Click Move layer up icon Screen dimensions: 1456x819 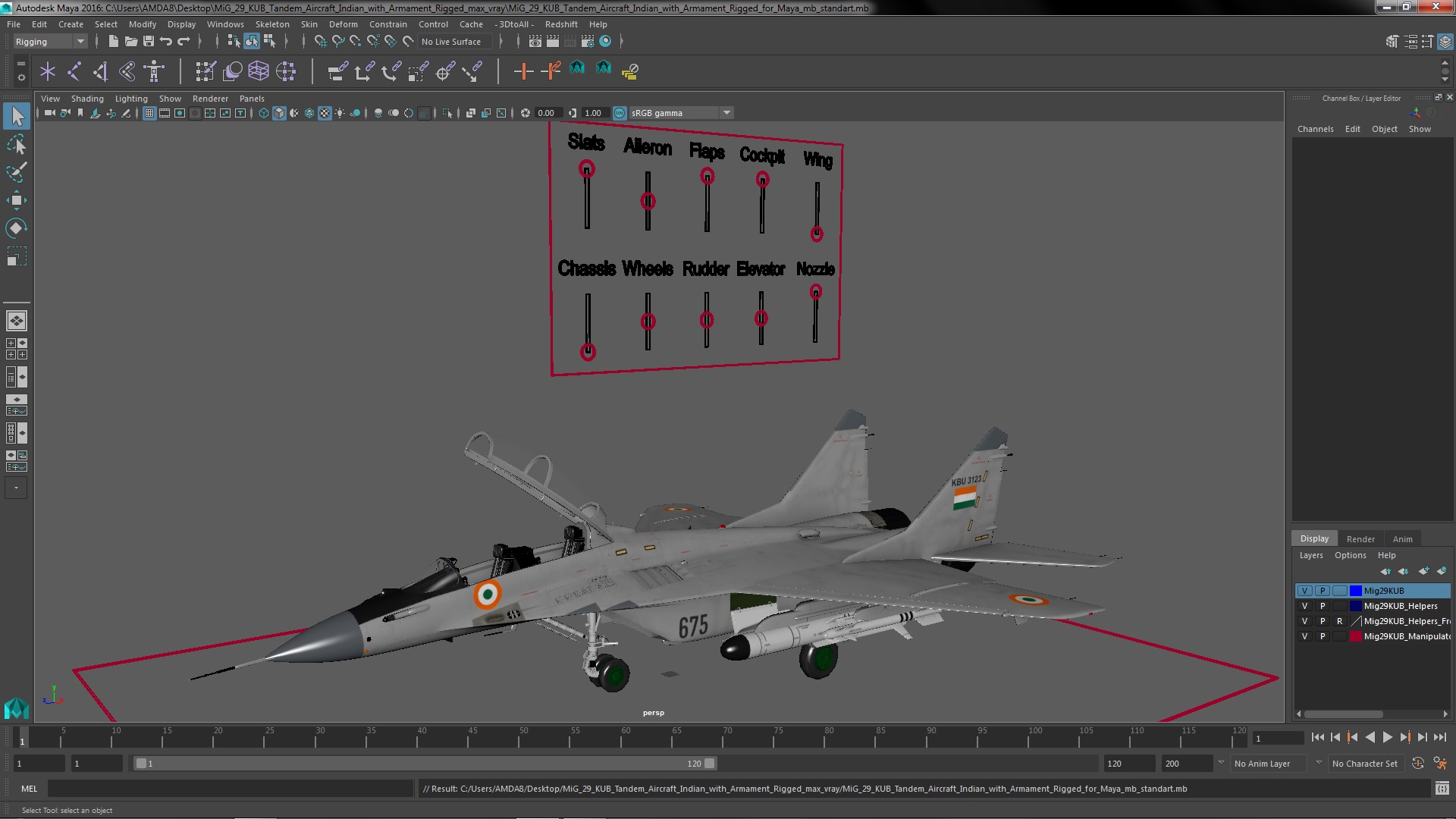pyautogui.click(x=1385, y=571)
